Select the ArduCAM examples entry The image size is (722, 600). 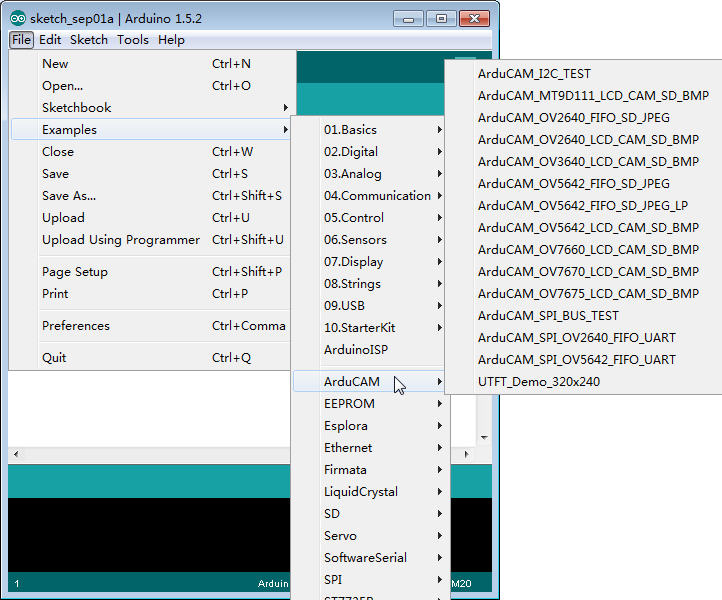click(x=369, y=382)
